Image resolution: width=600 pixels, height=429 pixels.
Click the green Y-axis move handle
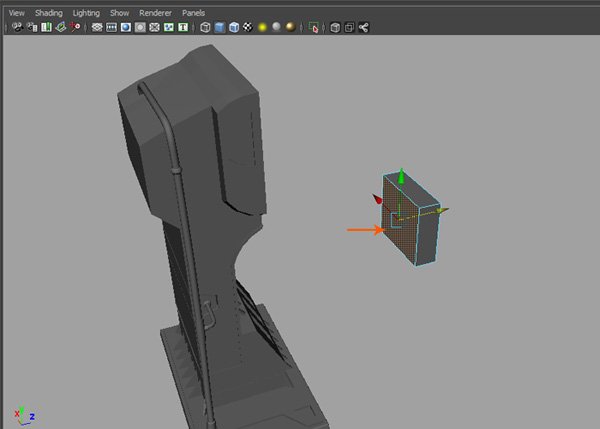pyautogui.click(x=401, y=176)
